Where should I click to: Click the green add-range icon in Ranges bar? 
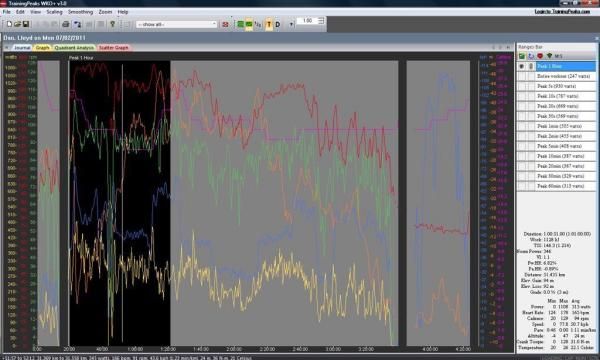[522, 56]
